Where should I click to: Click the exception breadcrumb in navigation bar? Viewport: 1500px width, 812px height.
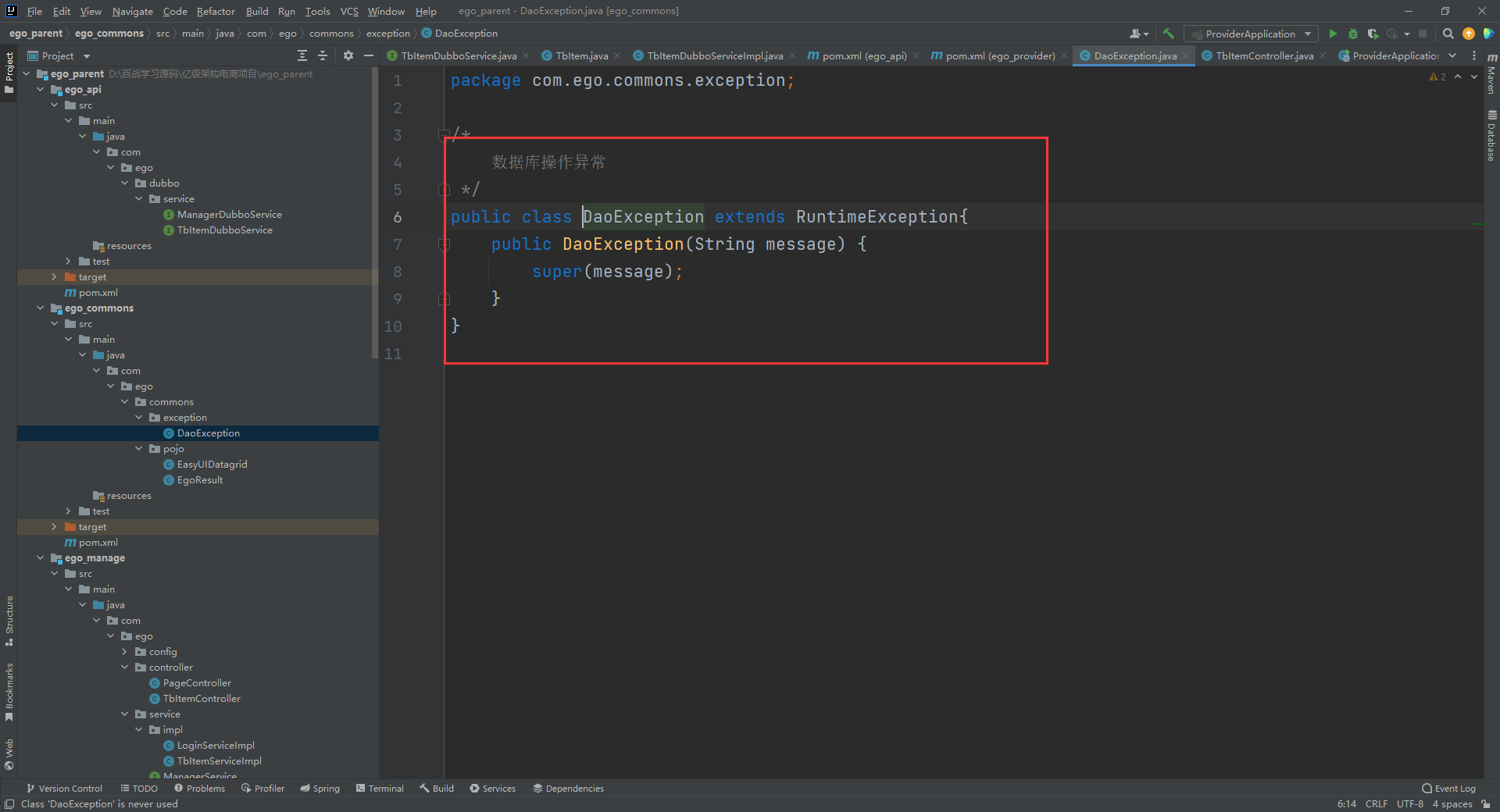coord(387,34)
